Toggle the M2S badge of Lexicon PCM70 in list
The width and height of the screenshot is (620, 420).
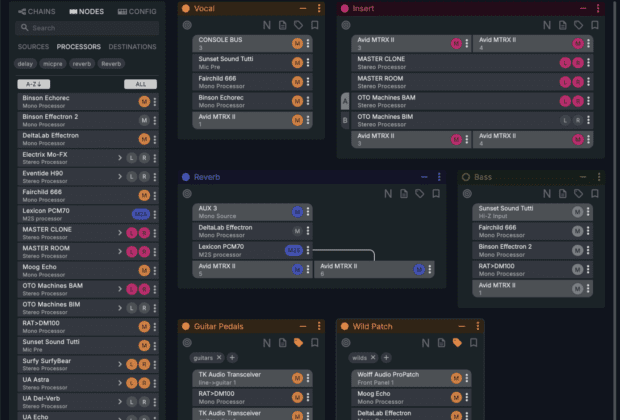click(x=141, y=214)
